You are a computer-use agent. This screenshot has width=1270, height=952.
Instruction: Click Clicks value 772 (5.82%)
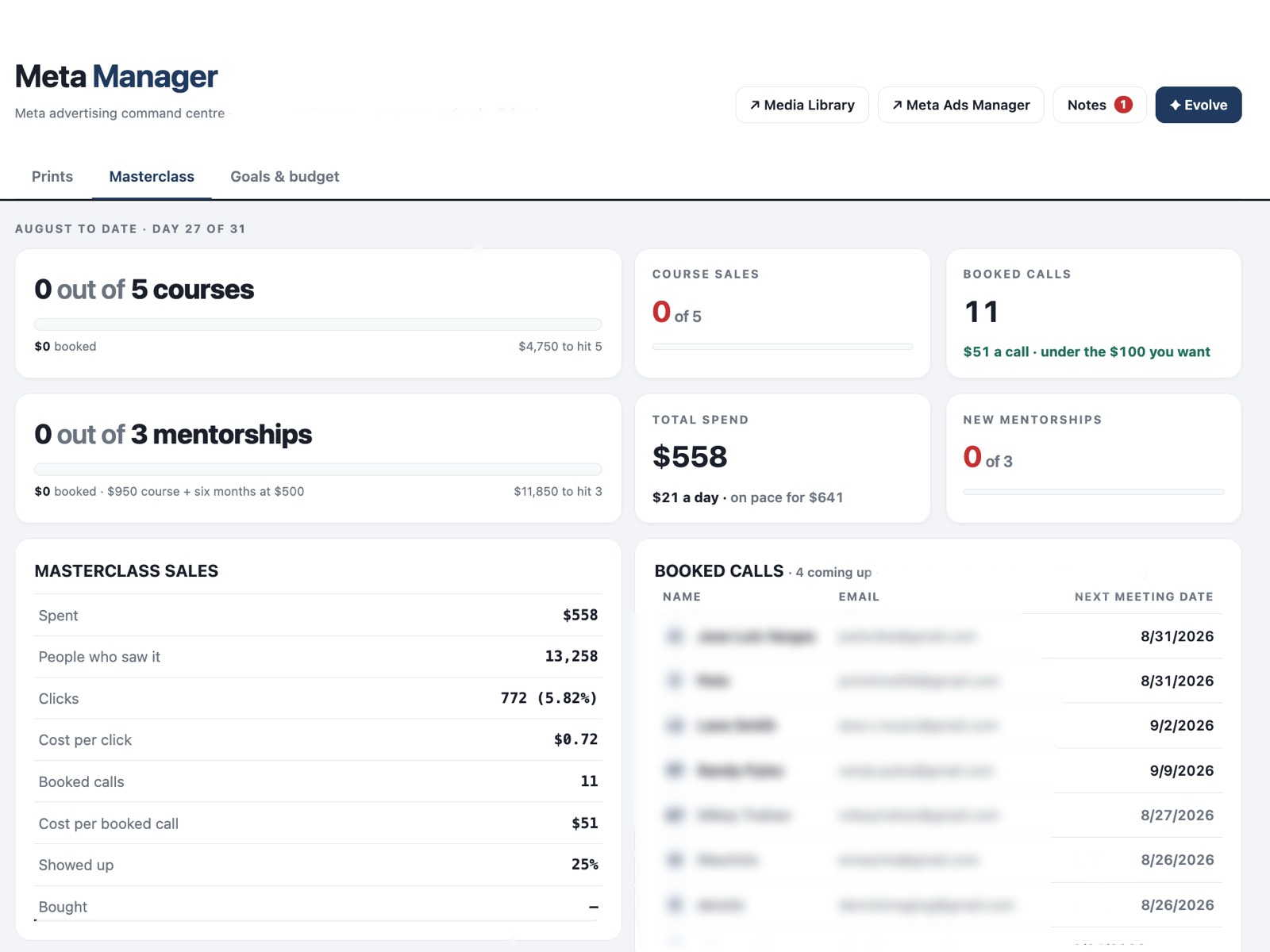pyautogui.click(x=548, y=698)
